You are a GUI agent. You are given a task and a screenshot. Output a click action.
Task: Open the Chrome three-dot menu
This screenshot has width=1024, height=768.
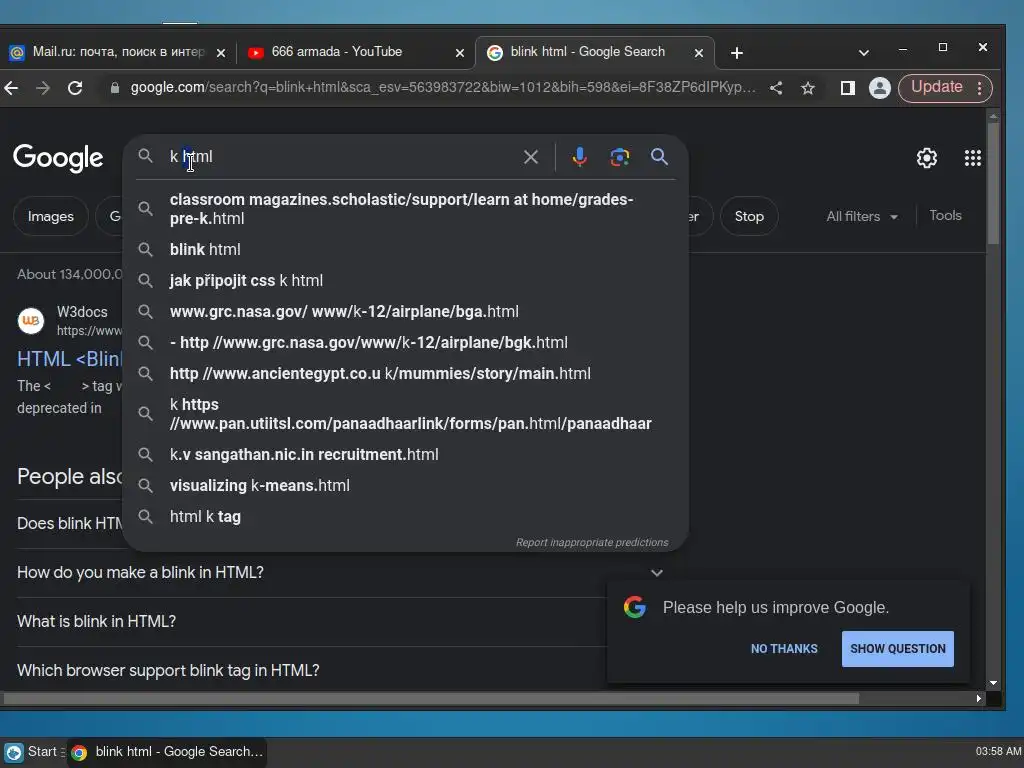pyautogui.click(x=980, y=88)
